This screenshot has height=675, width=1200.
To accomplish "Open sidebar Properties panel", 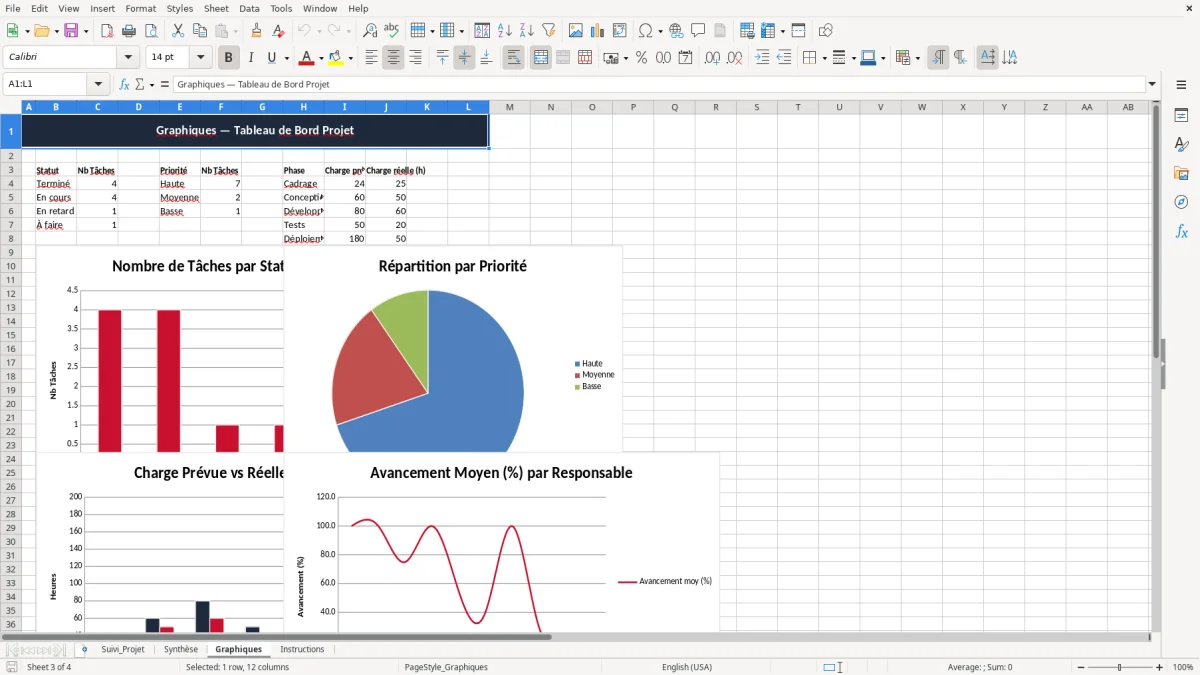I will [x=1181, y=116].
